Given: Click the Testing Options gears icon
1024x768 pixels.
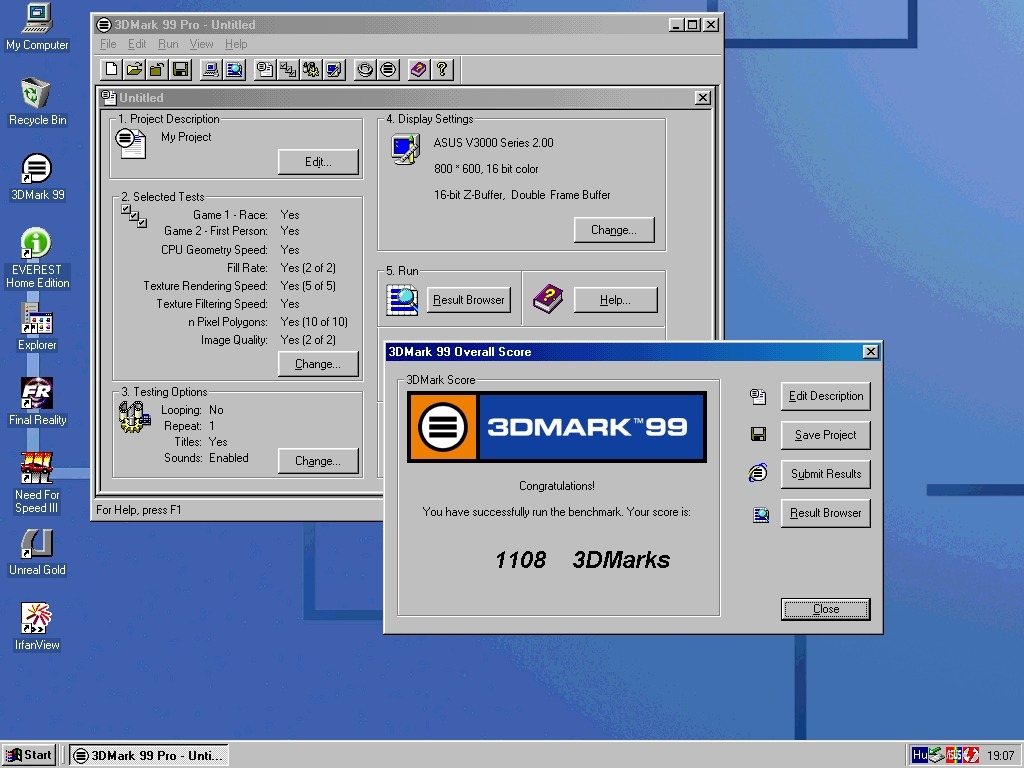Looking at the screenshot, I should click(x=133, y=417).
